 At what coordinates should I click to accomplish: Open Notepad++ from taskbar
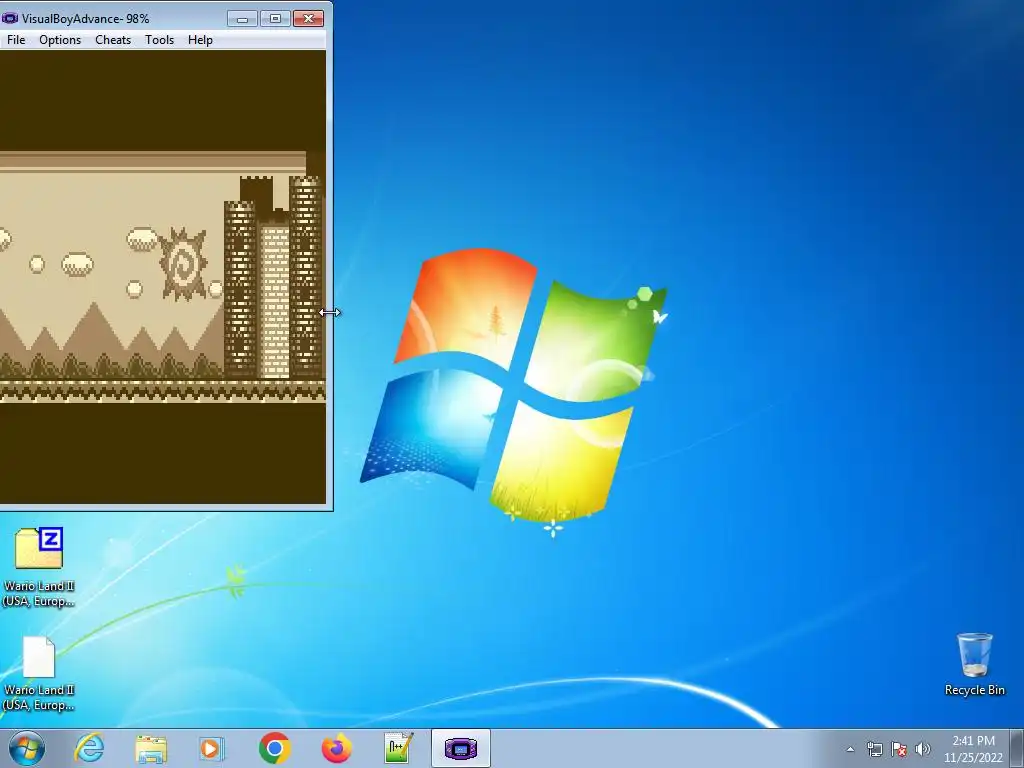pyautogui.click(x=398, y=748)
